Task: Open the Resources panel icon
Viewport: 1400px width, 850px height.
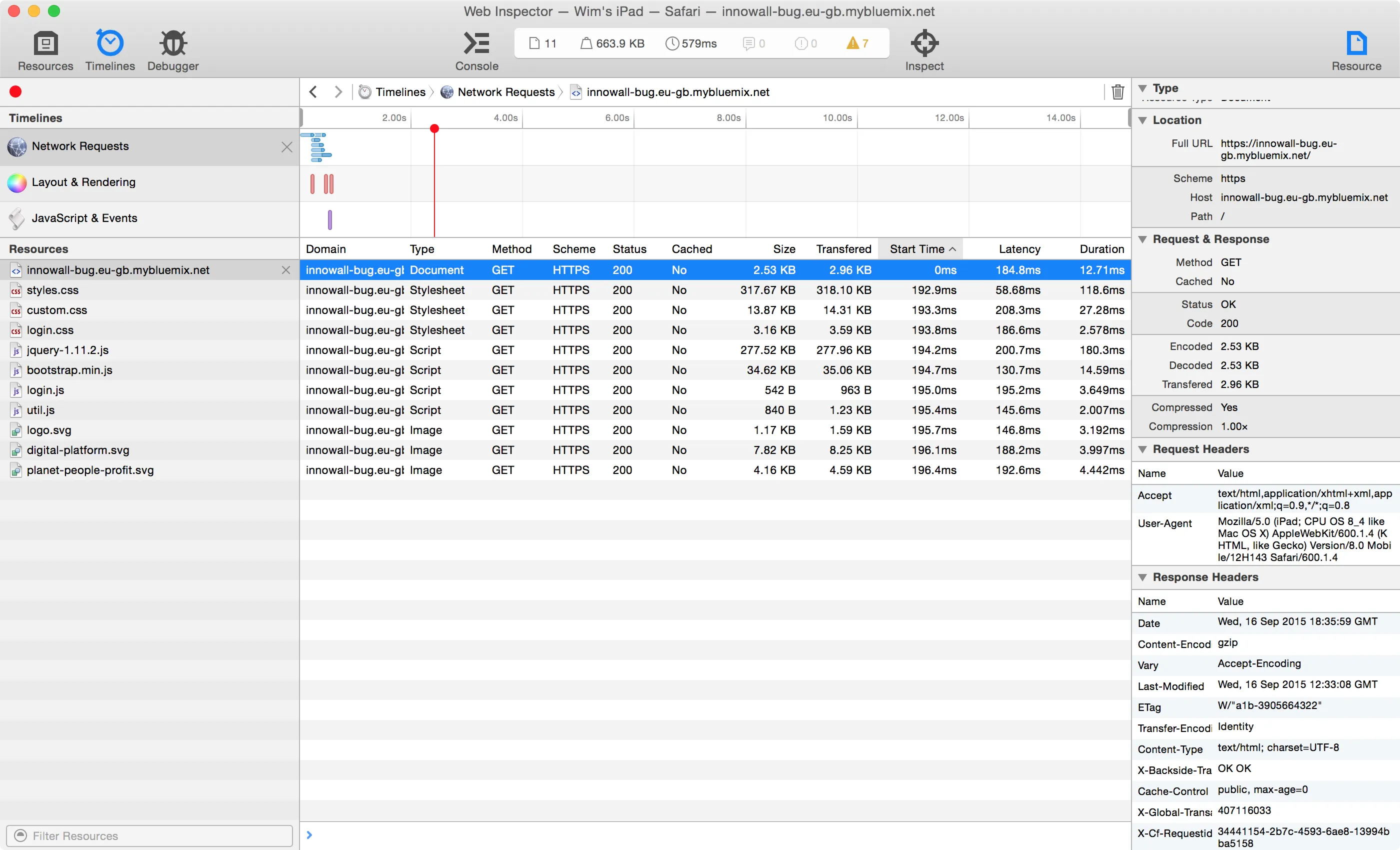Action: [x=45, y=43]
